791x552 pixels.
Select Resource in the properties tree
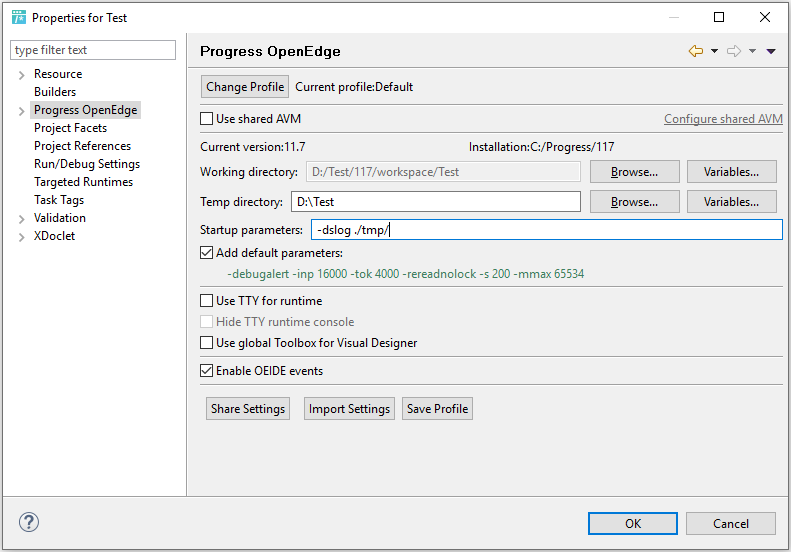pyautogui.click(x=58, y=74)
